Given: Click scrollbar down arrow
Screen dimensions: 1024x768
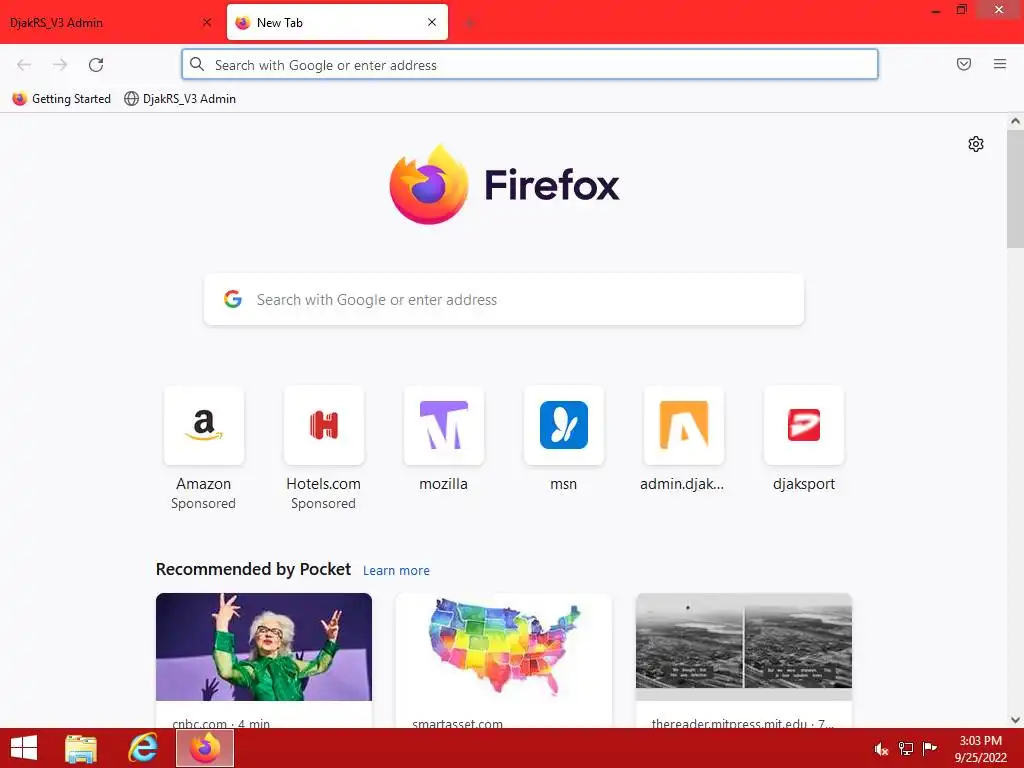Looking at the screenshot, I should 1015,720.
